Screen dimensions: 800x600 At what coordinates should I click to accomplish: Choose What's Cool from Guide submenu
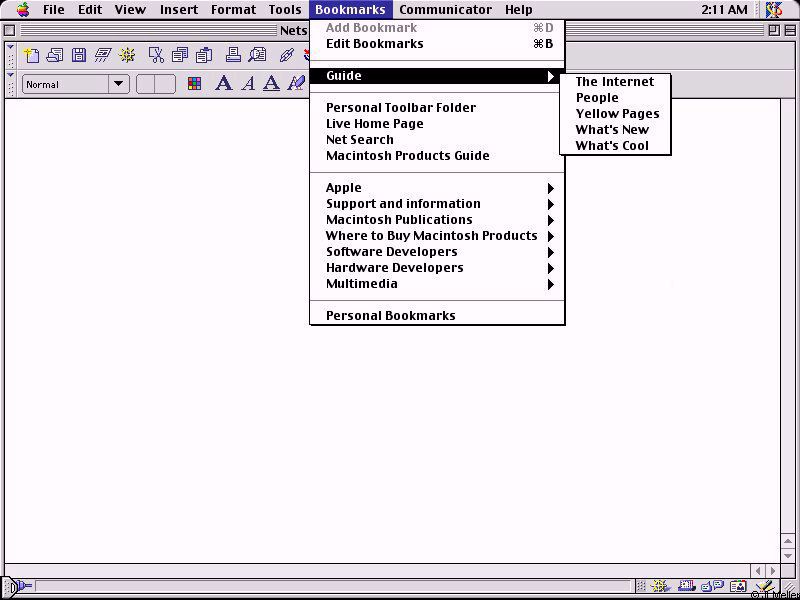612,146
